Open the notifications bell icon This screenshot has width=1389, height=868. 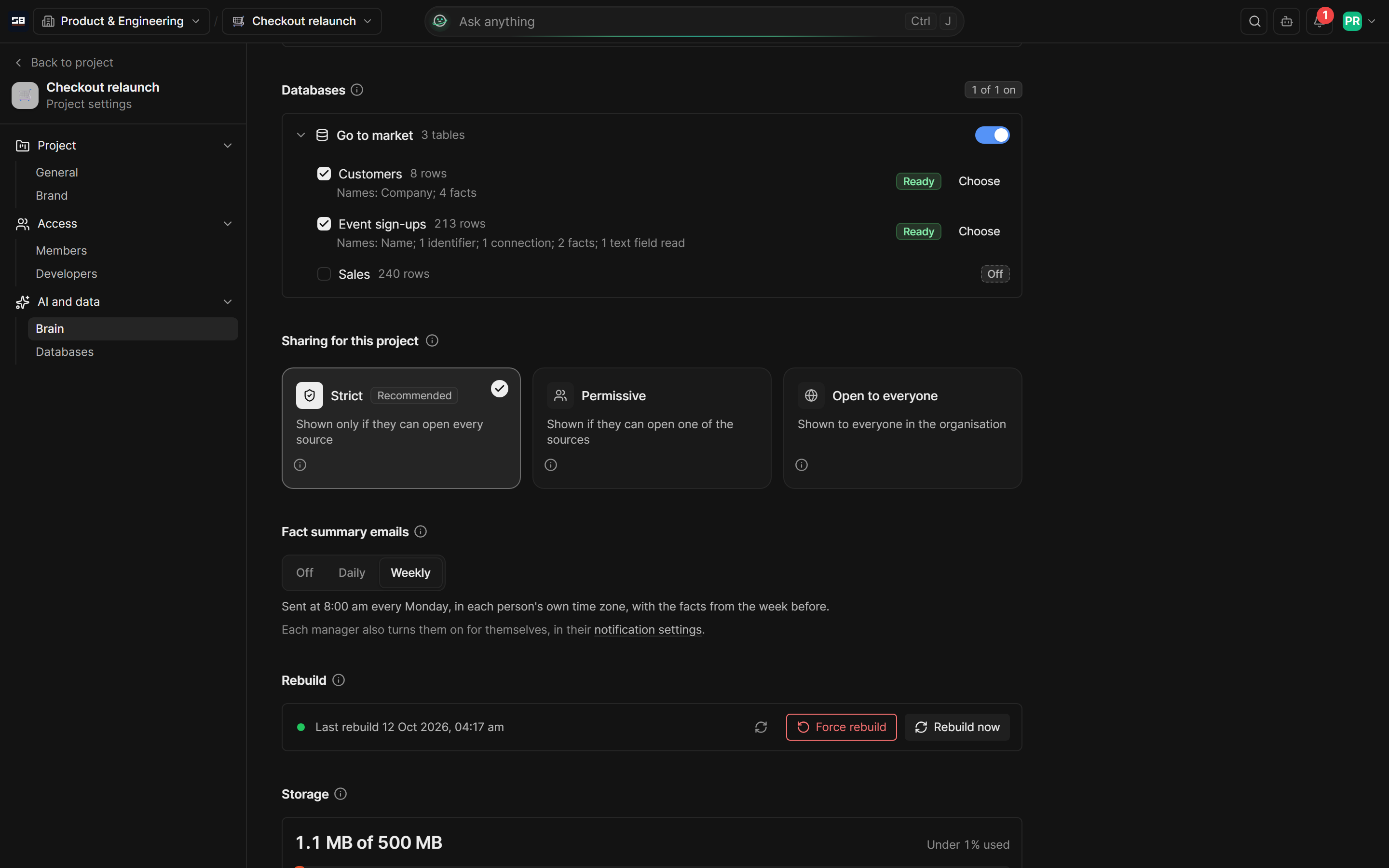click(x=1319, y=21)
